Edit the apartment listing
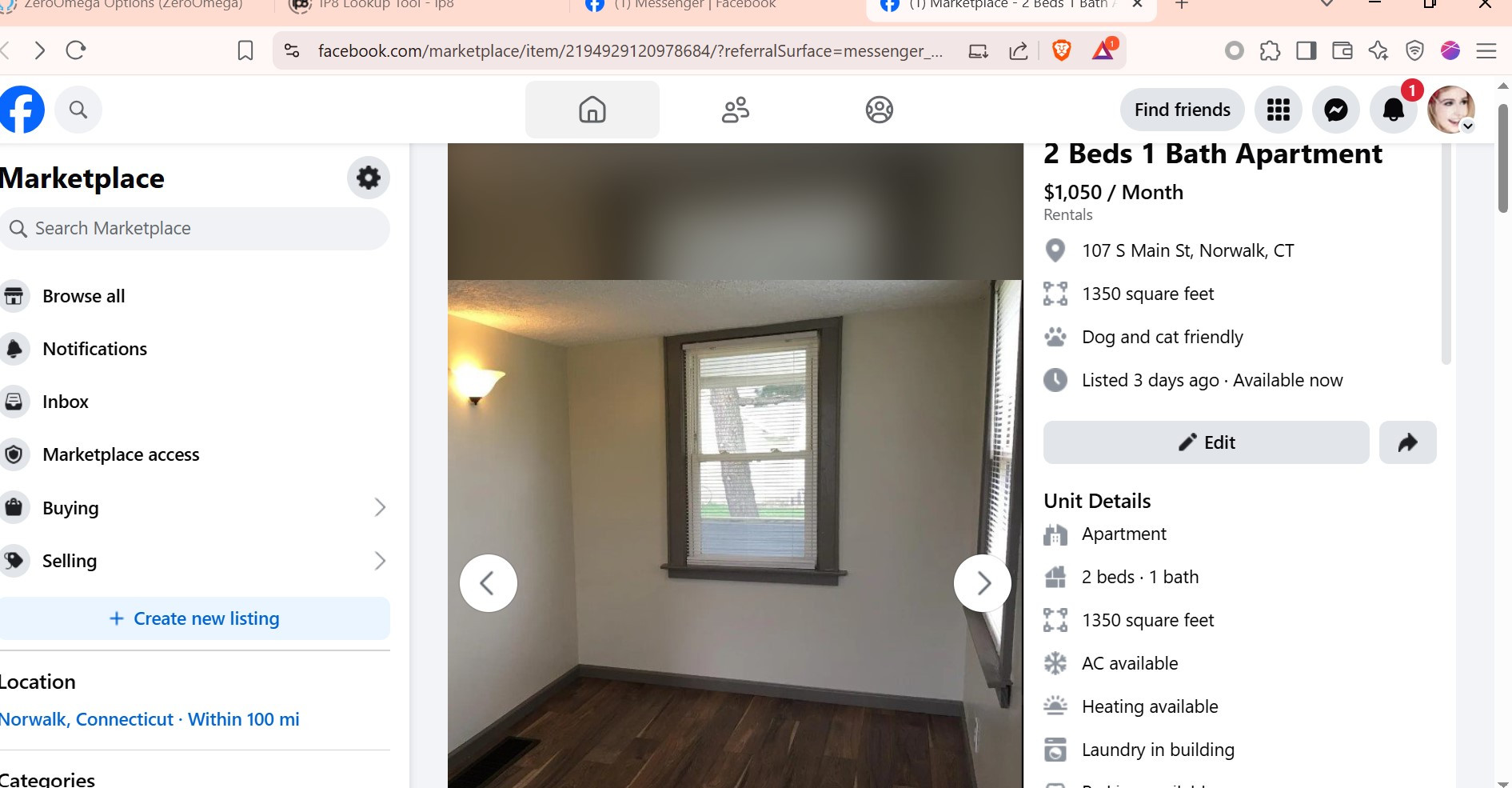 coord(1207,442)
